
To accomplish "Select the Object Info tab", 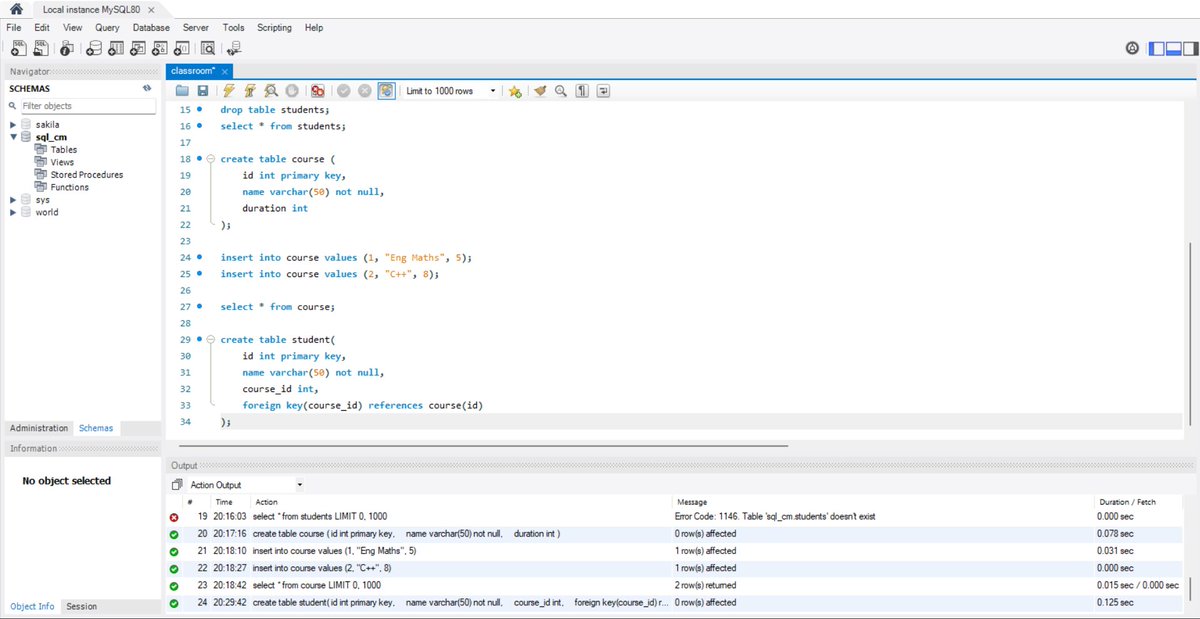I will click(32, 606).
